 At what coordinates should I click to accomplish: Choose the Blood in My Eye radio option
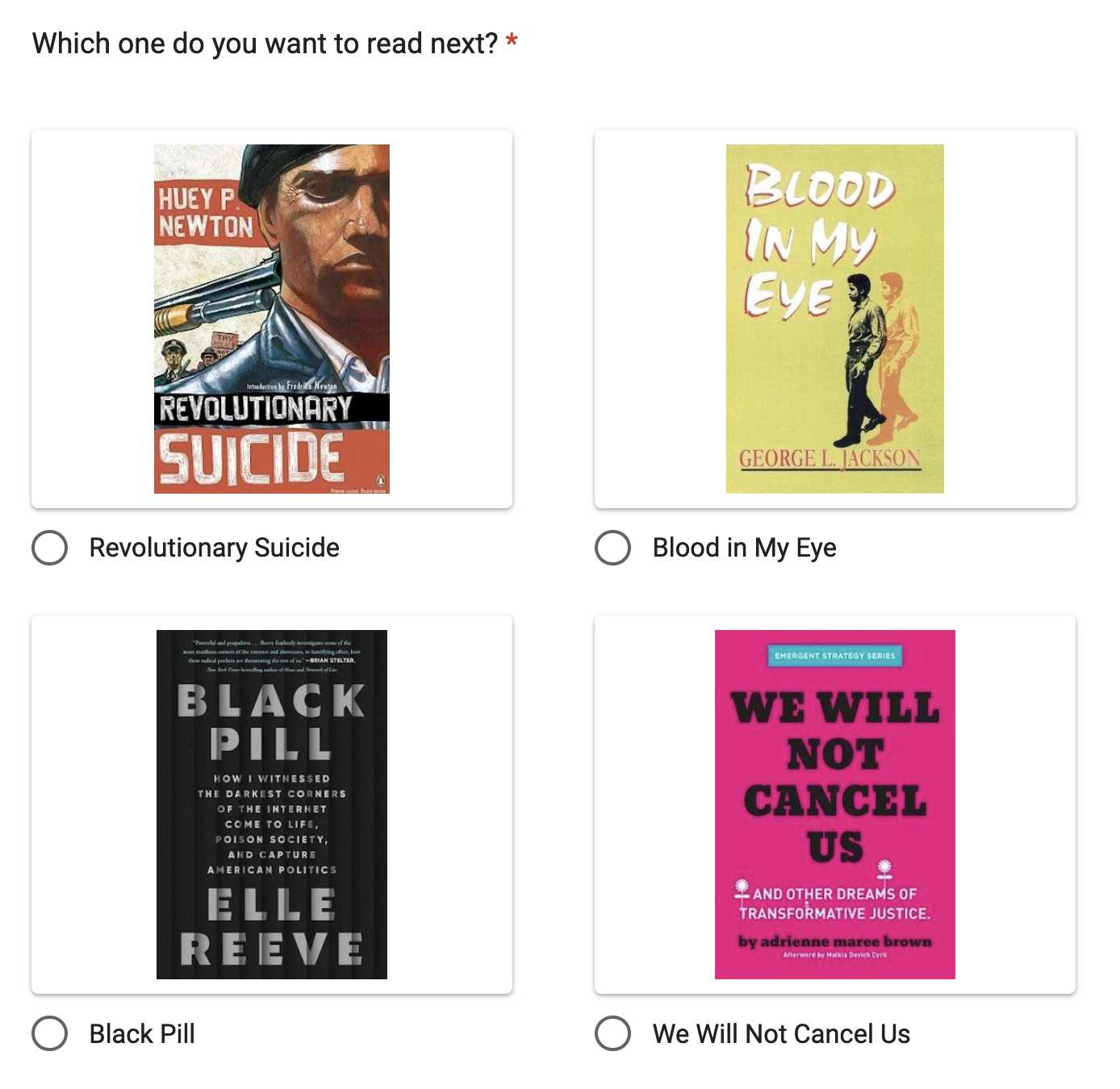[x=612, y=548]
